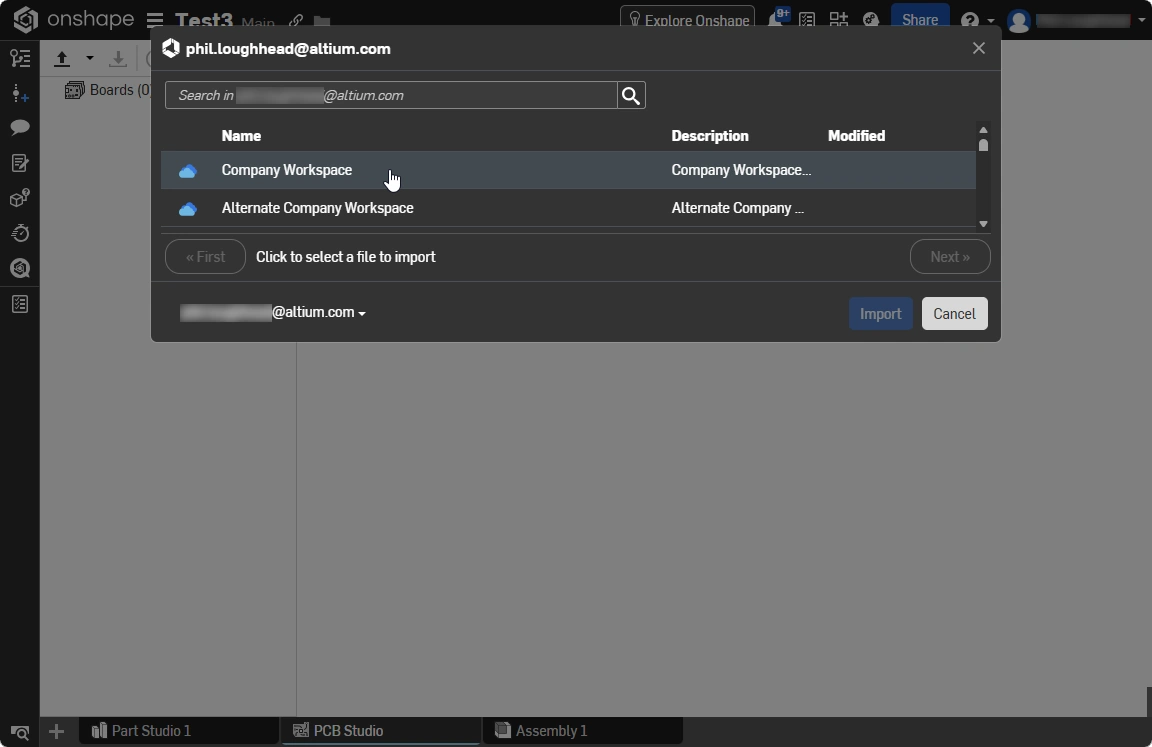Switch to the PCB Studio tab
Viewport: 1152px width, 747px height.
click(x=381, y=731)
